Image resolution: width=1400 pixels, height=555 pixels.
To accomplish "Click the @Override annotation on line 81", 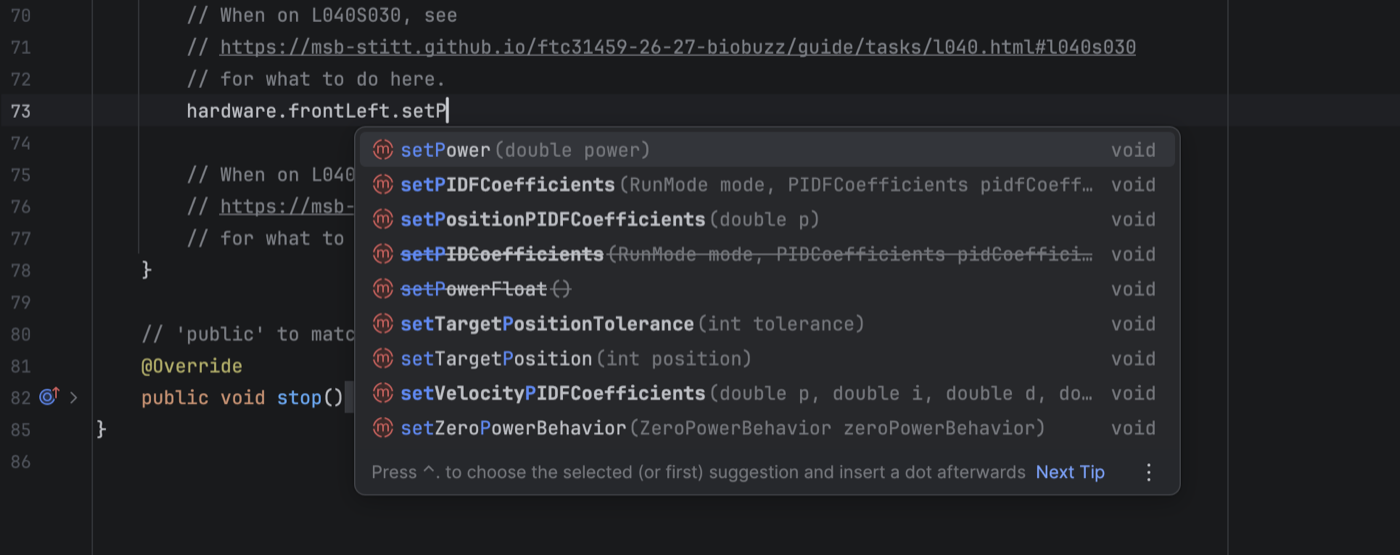I will click(x=191, y=366).
